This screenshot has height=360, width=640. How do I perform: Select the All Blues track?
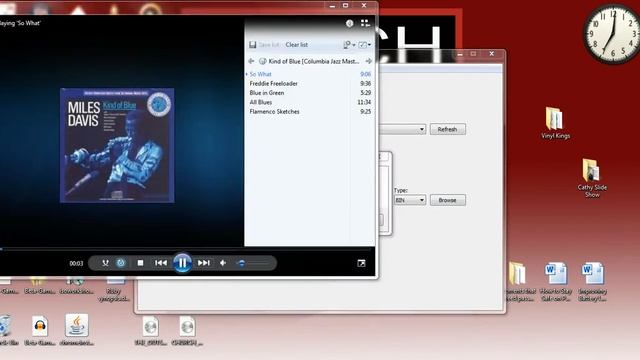[x=310, y=102]
